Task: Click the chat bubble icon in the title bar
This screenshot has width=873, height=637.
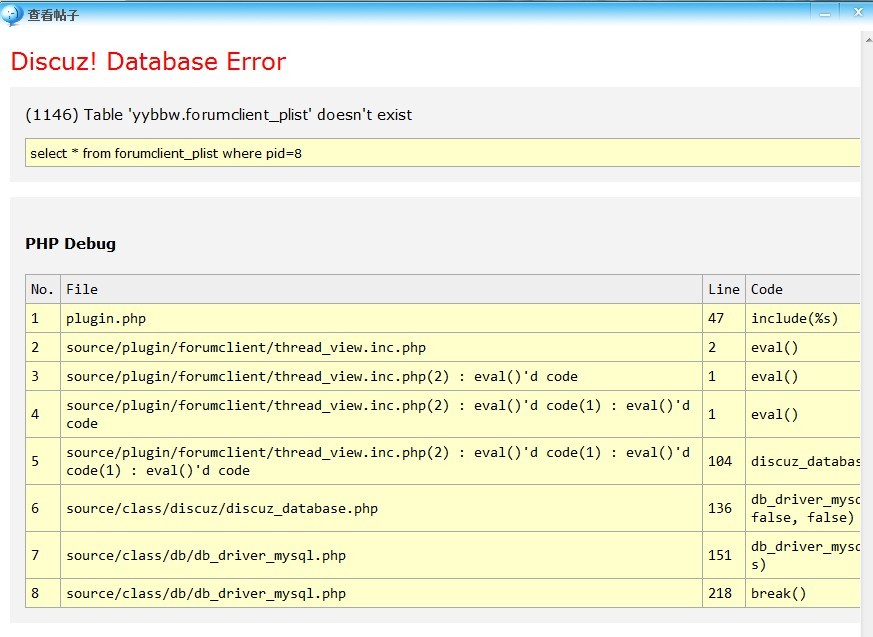Action: 11,15
